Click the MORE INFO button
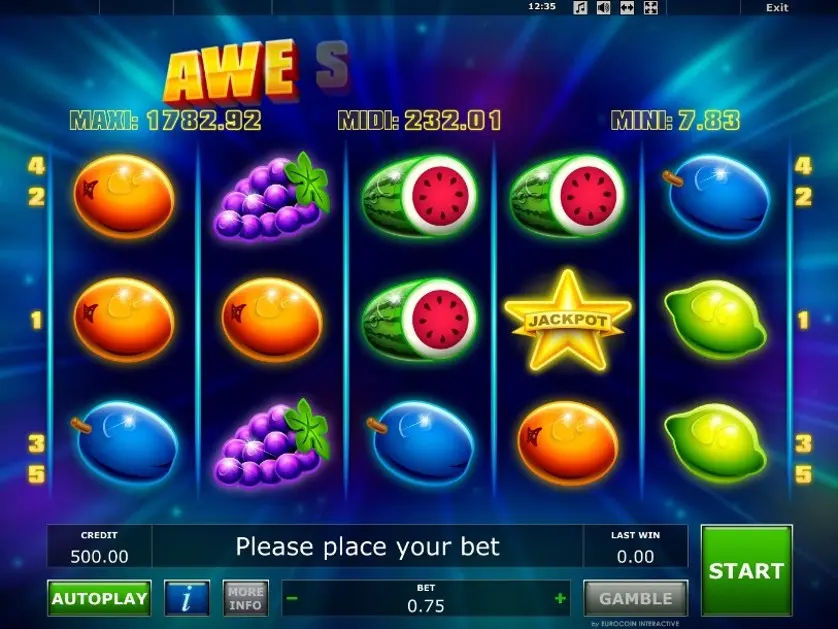This screenshot has height=629, width=838. click(246, 598)
